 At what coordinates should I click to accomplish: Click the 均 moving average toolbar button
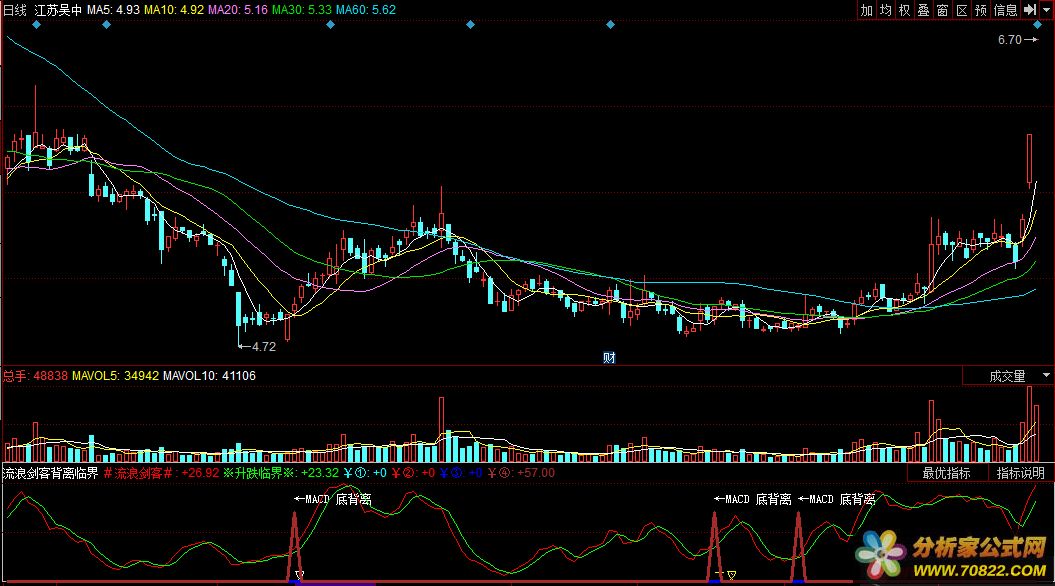[x=885, y=10]
